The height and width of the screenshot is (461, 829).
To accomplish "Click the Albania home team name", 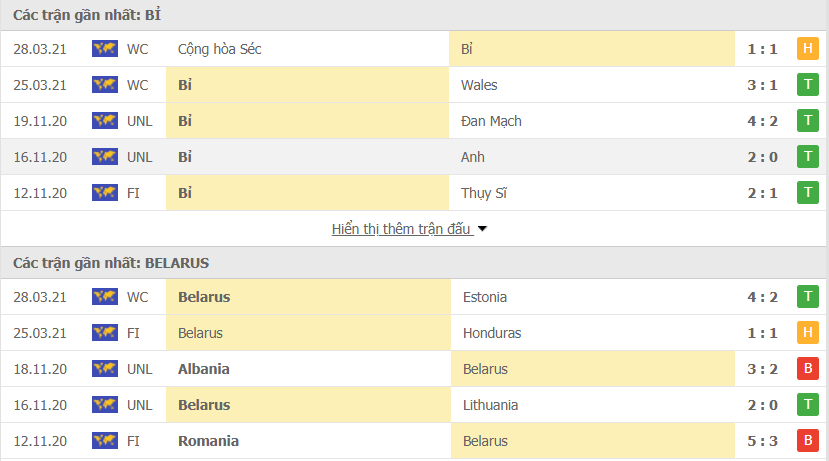I will coord(204,369).
